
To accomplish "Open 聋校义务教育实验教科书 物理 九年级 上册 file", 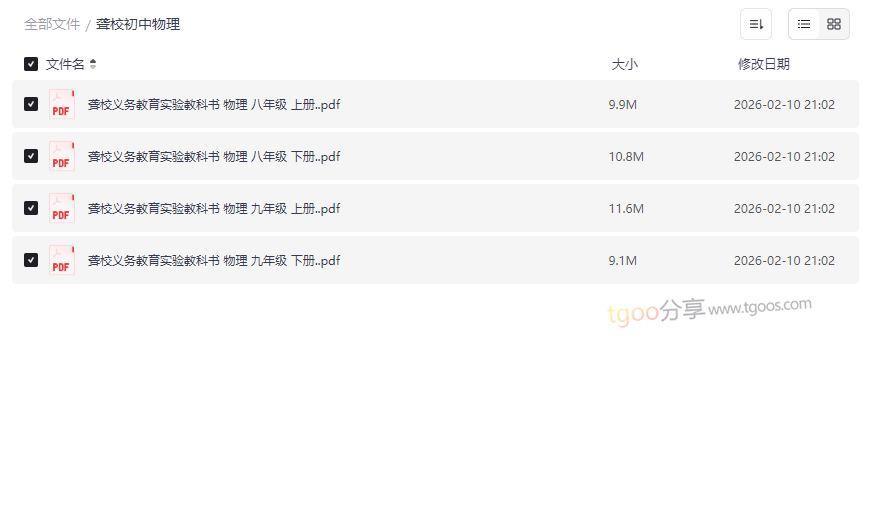I will click(213, 208).
